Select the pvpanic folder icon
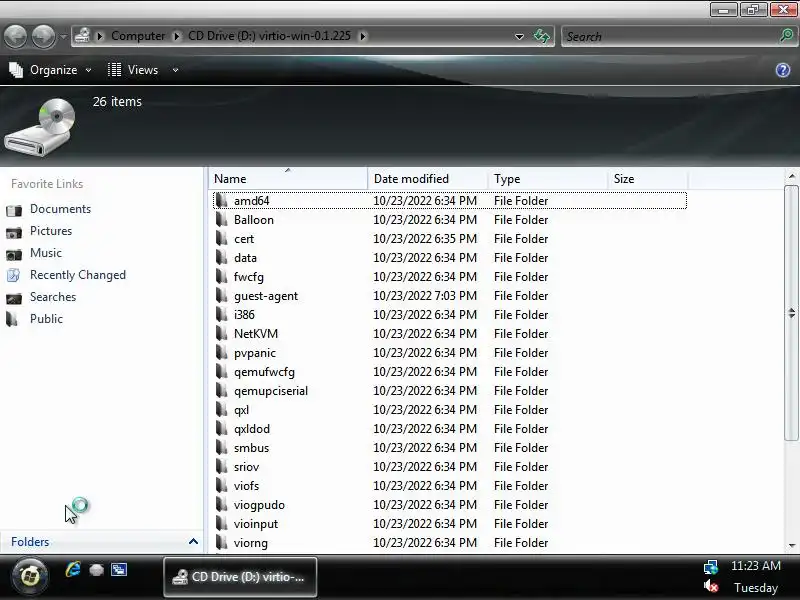Viewport: 800px width, 600px height. point(221,353)
